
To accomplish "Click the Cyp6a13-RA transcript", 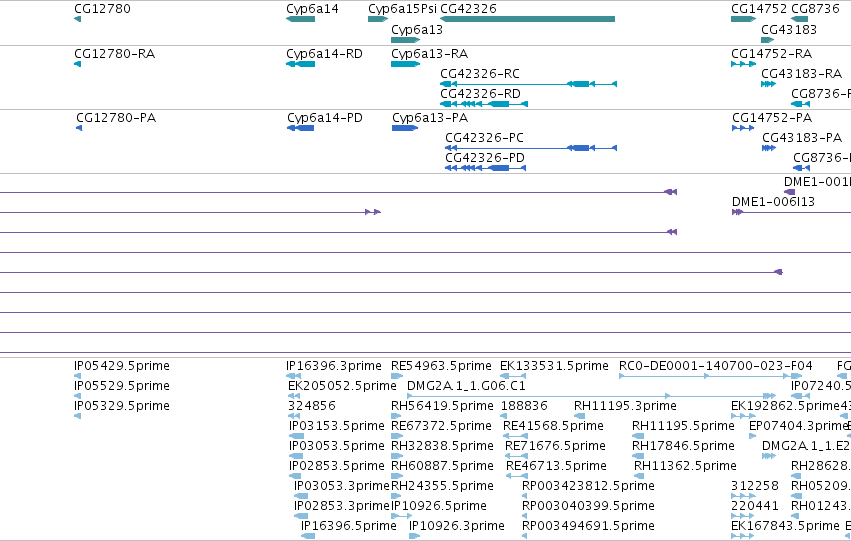I will coord(405,64).
